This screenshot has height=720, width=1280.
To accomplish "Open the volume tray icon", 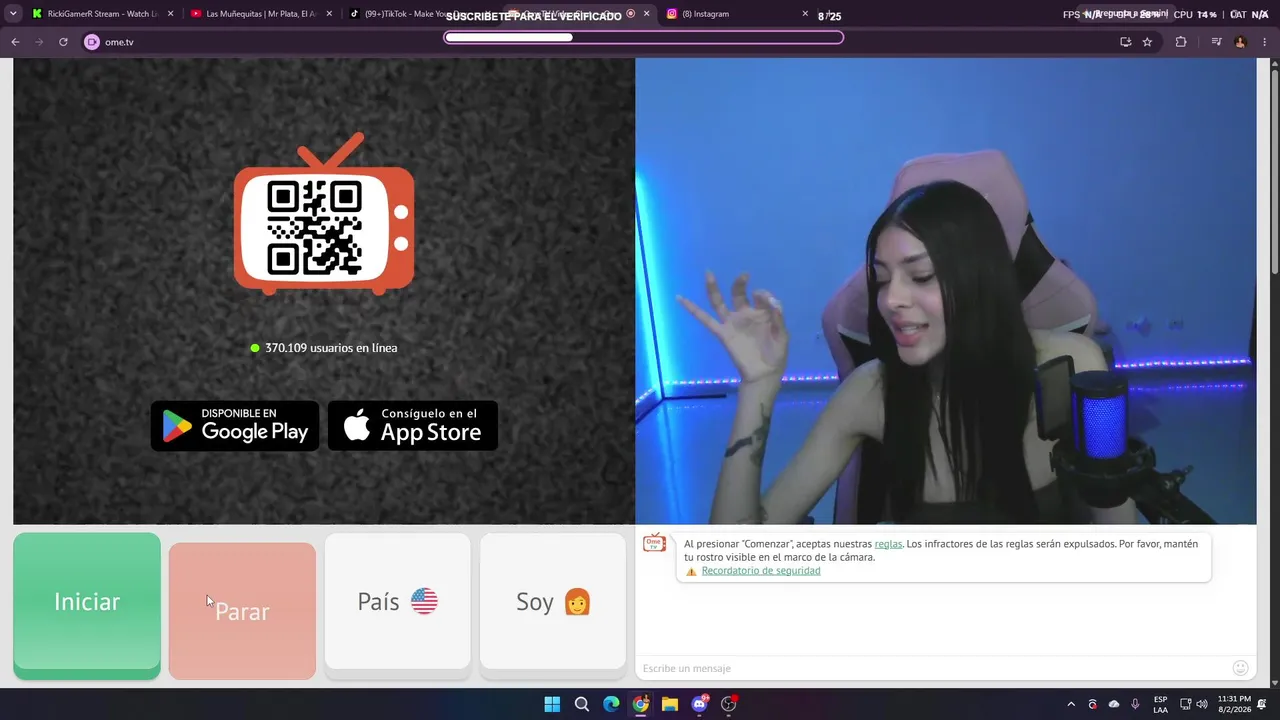I will [x=1201, y=704].
